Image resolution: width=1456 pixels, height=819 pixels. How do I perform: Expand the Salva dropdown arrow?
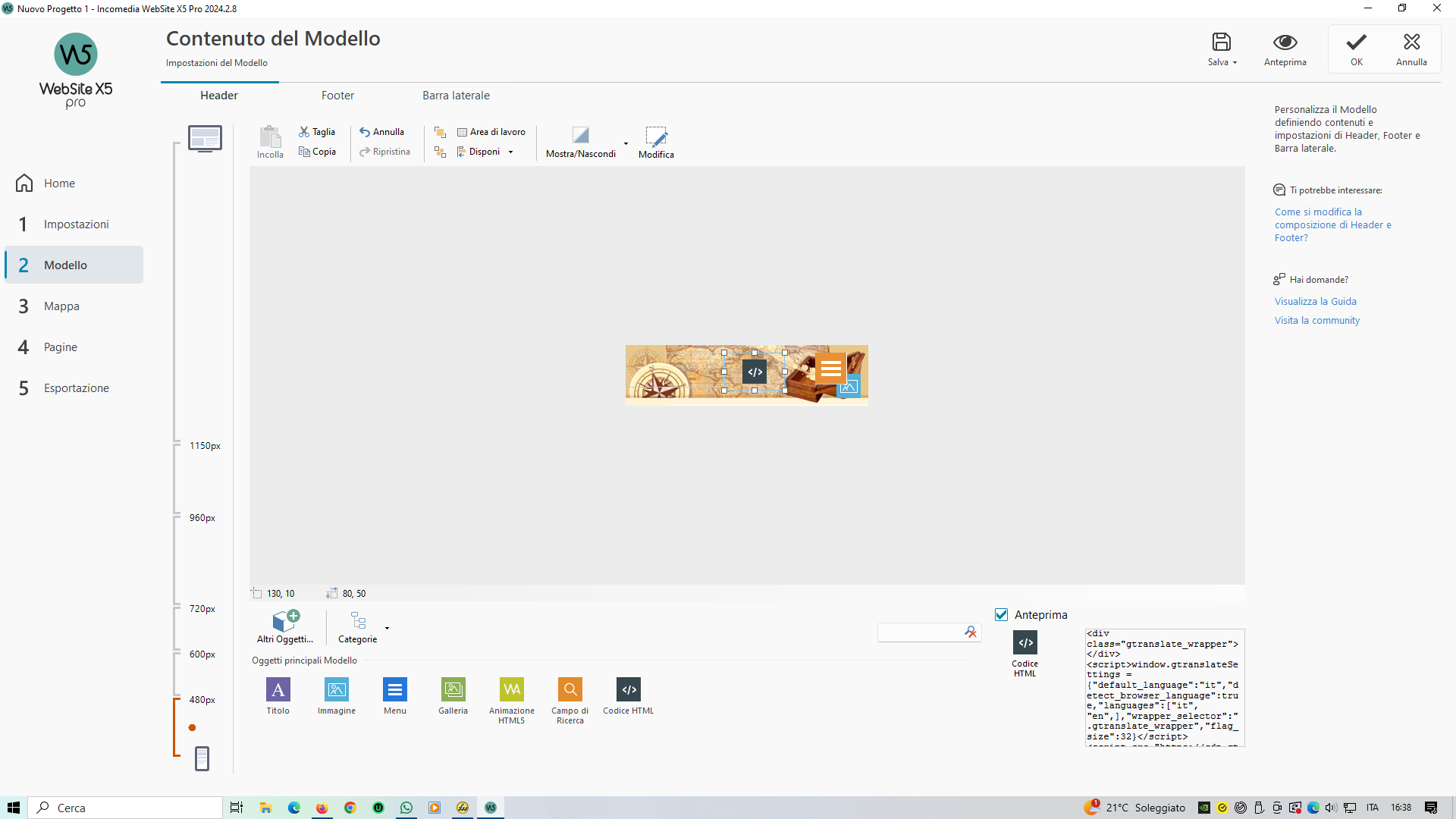click(1235, 63)
